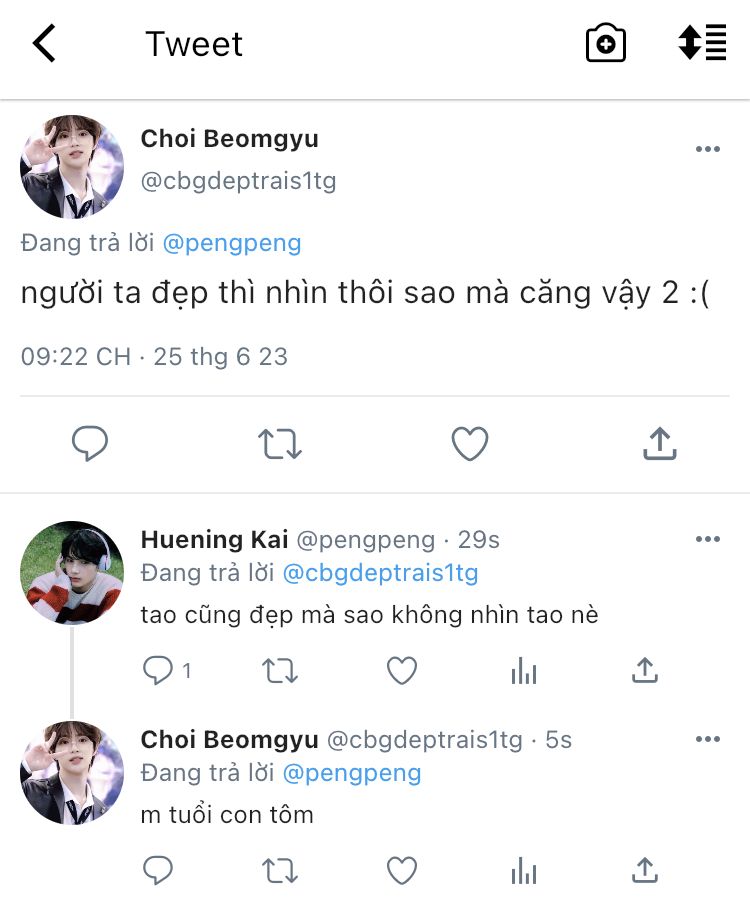Open more options for the main tweet

tap(707, 150)
